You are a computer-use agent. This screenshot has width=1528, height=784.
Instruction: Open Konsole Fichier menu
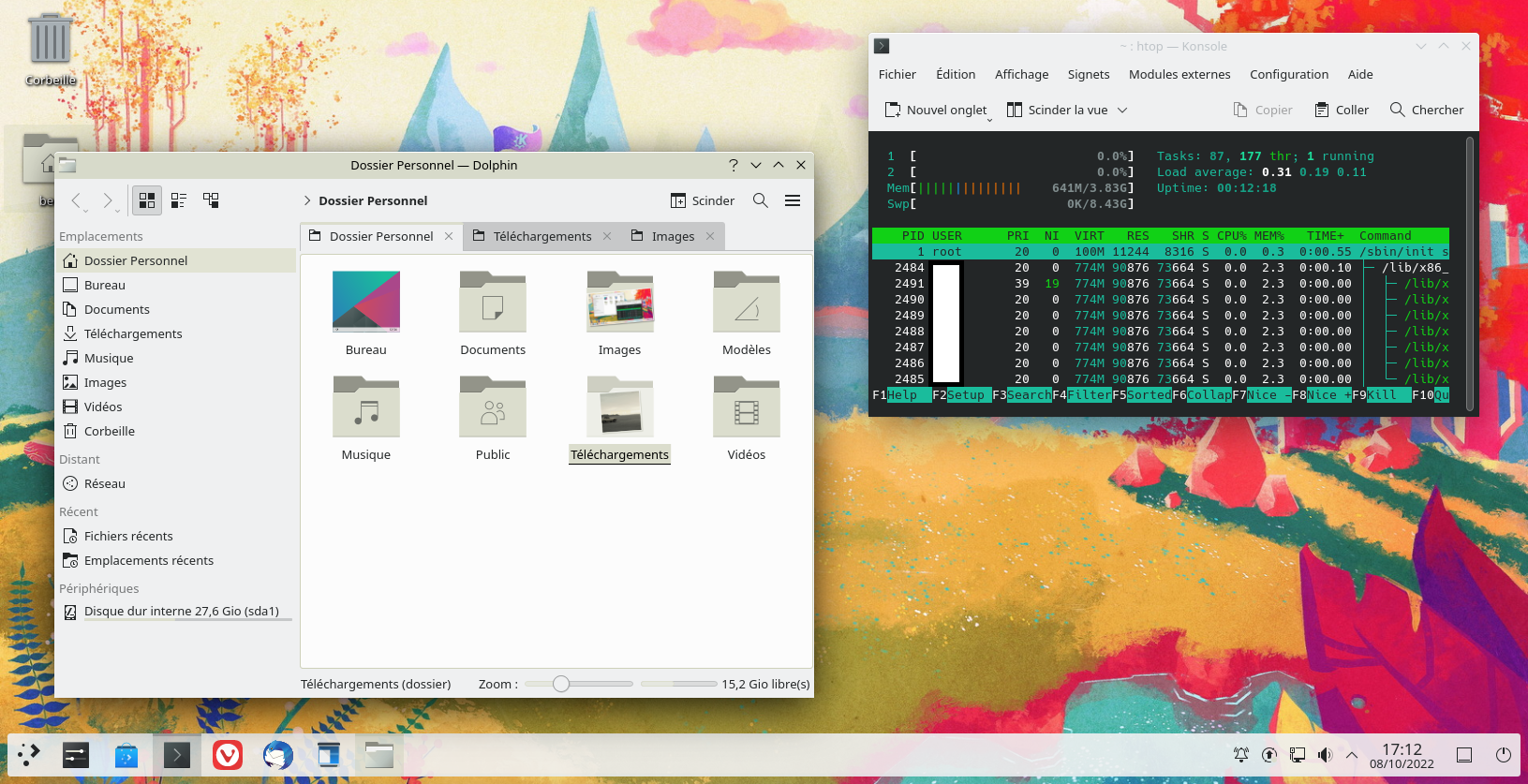point(897,74)
